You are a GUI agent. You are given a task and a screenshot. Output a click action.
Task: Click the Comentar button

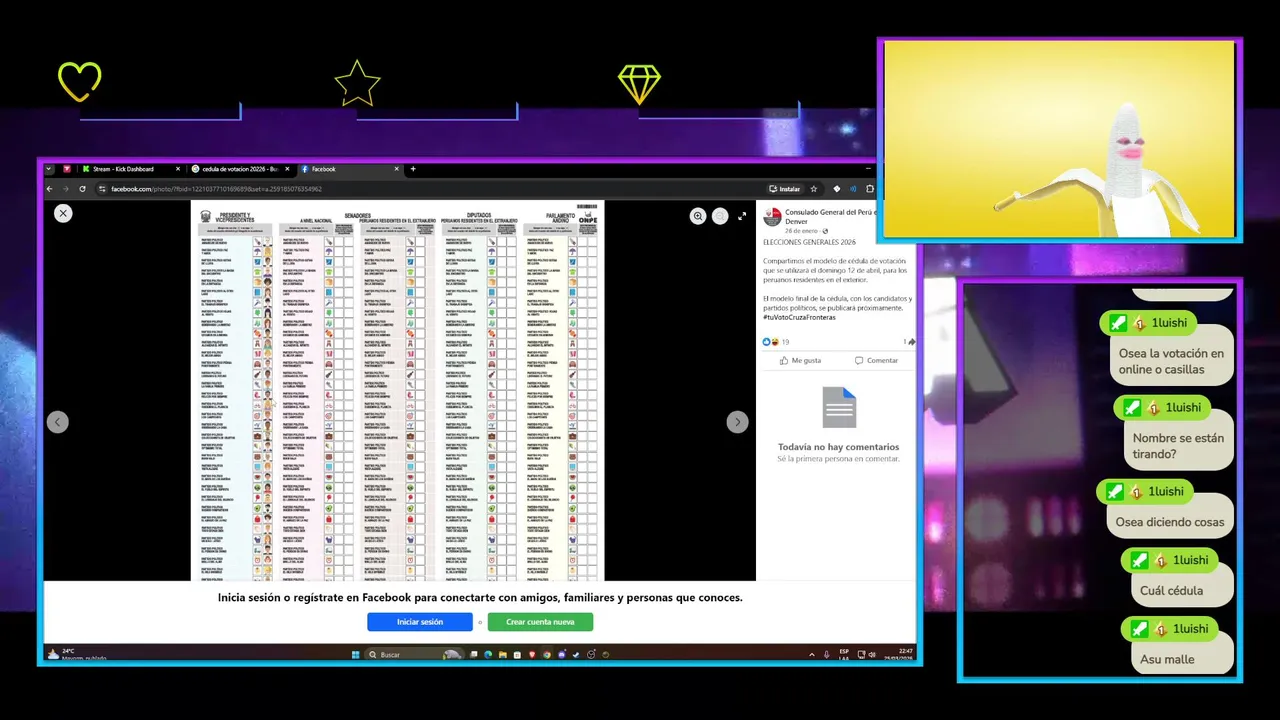point(876,360)
